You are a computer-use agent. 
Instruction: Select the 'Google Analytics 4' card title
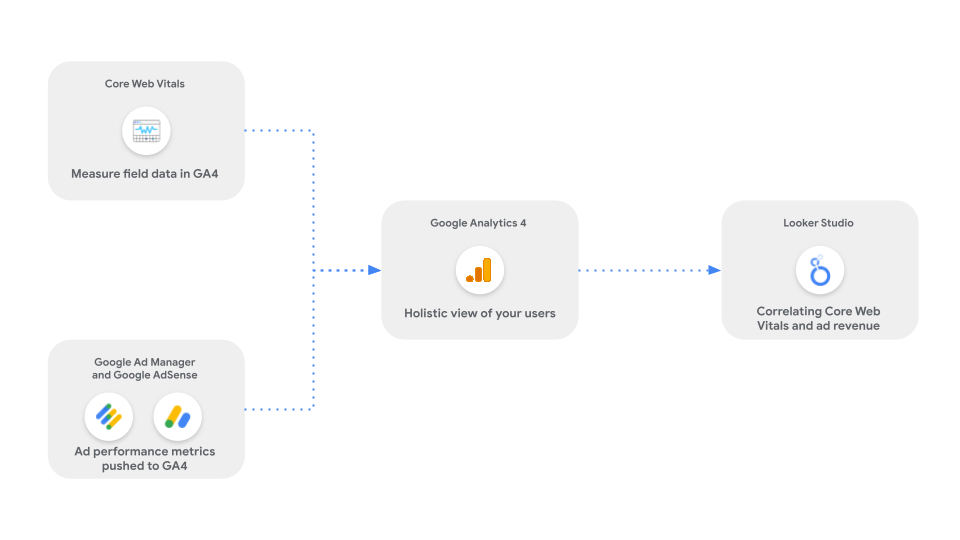point(478,223)
